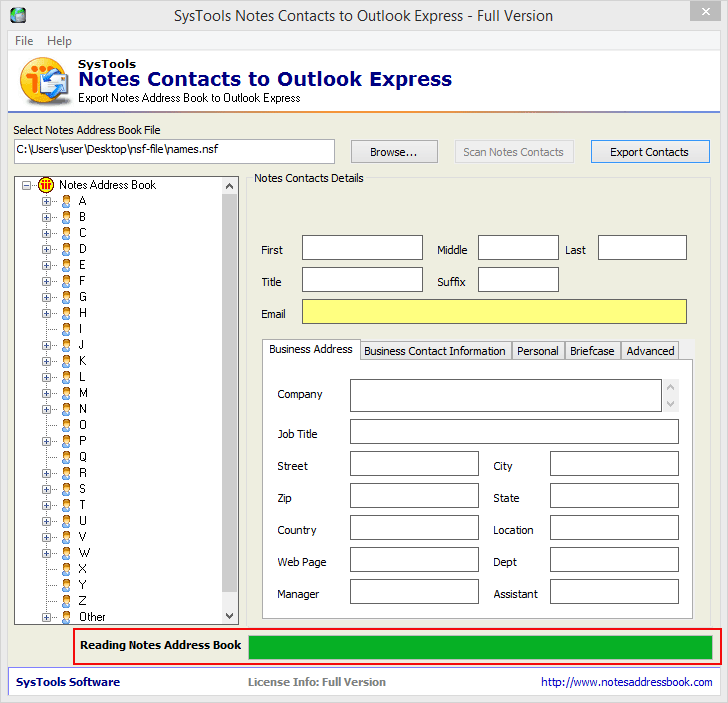
Task: Switch to the Business Contact Information tab
Action: point(435,351)
